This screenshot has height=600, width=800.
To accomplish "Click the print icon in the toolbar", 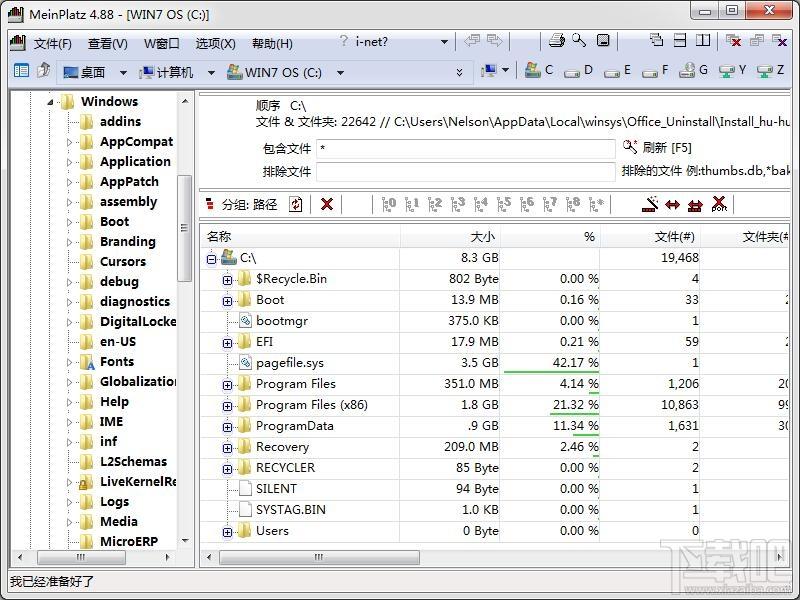I will [x=556, y=41].
